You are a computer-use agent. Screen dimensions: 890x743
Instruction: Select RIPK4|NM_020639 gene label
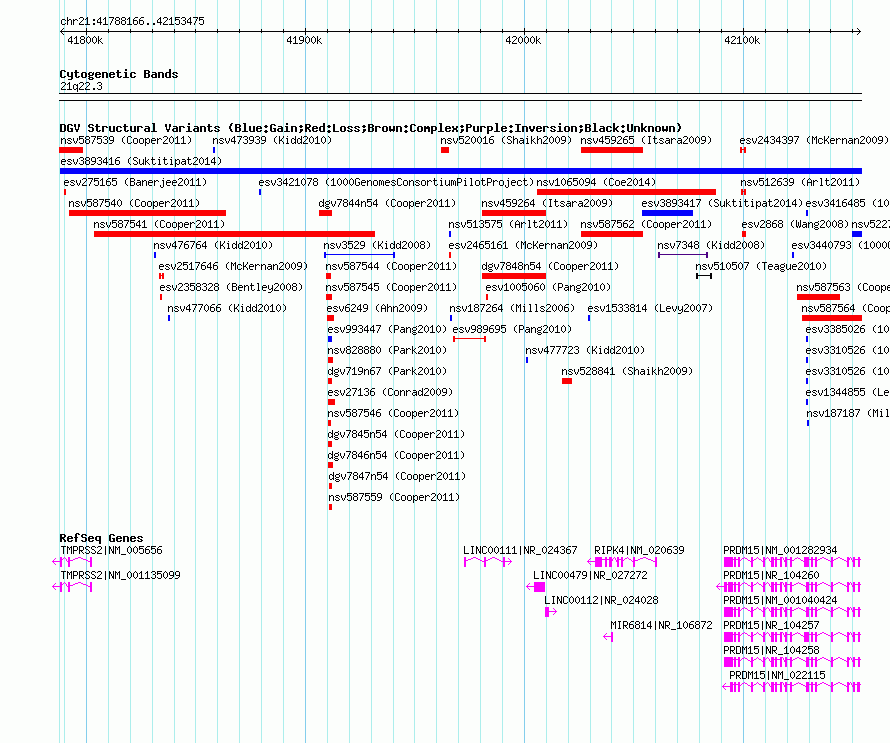639,550
